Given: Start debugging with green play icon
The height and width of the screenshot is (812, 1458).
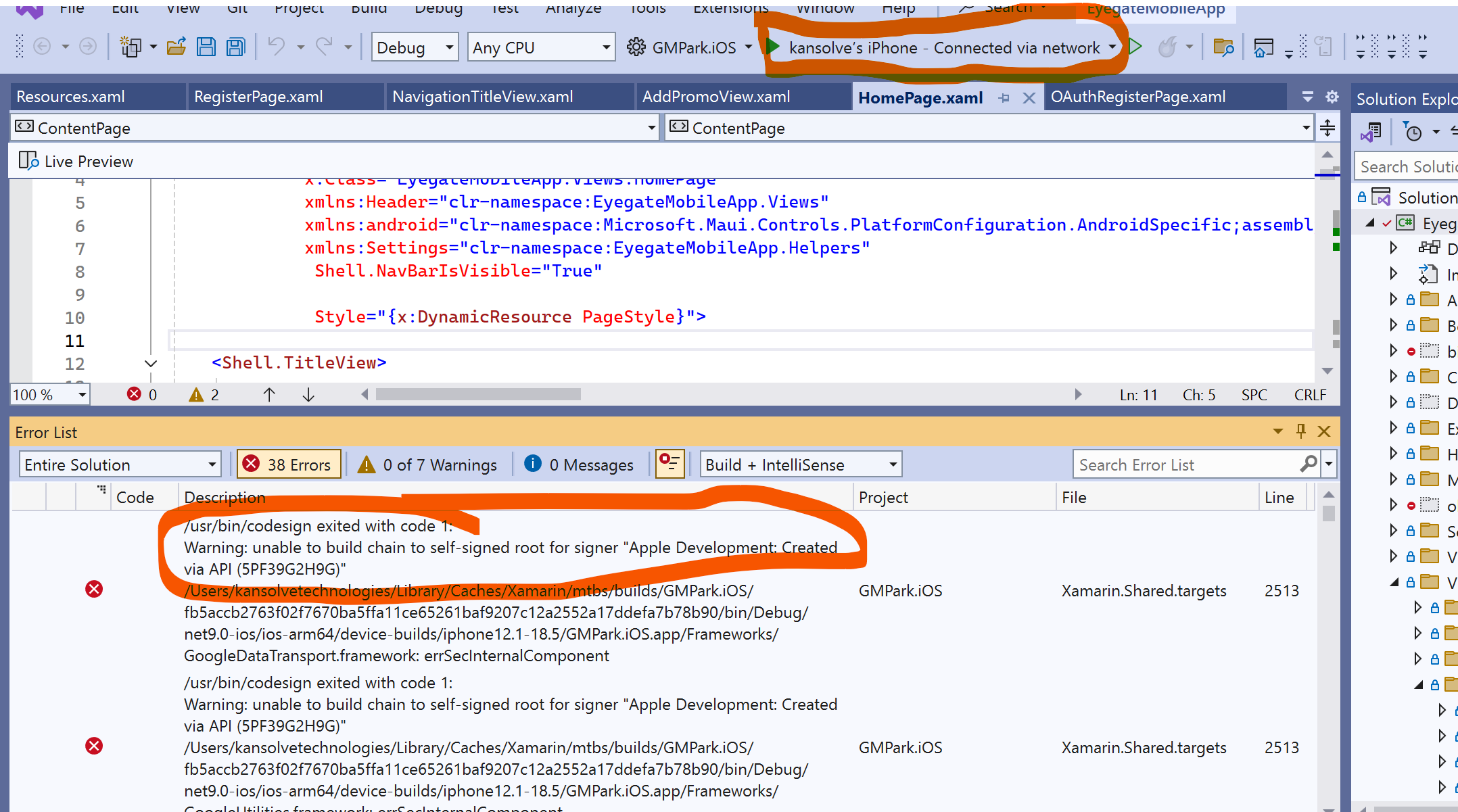Looking at the screenshot, I should pyautogui.click(x=774, y=47).
